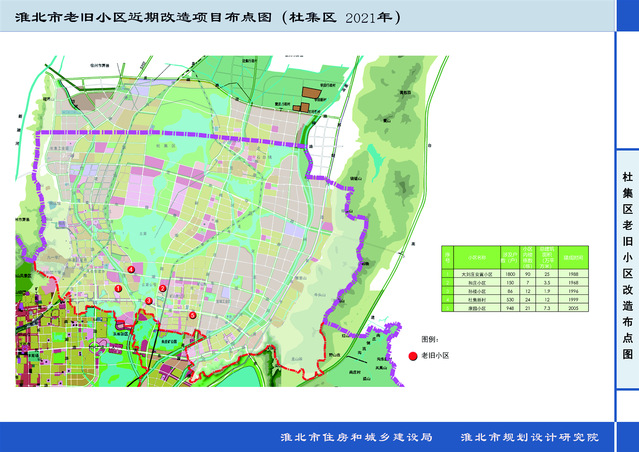Click the 老旧小区 legend text
Screen dimensions: 639x452
click(x=437, y=355)
